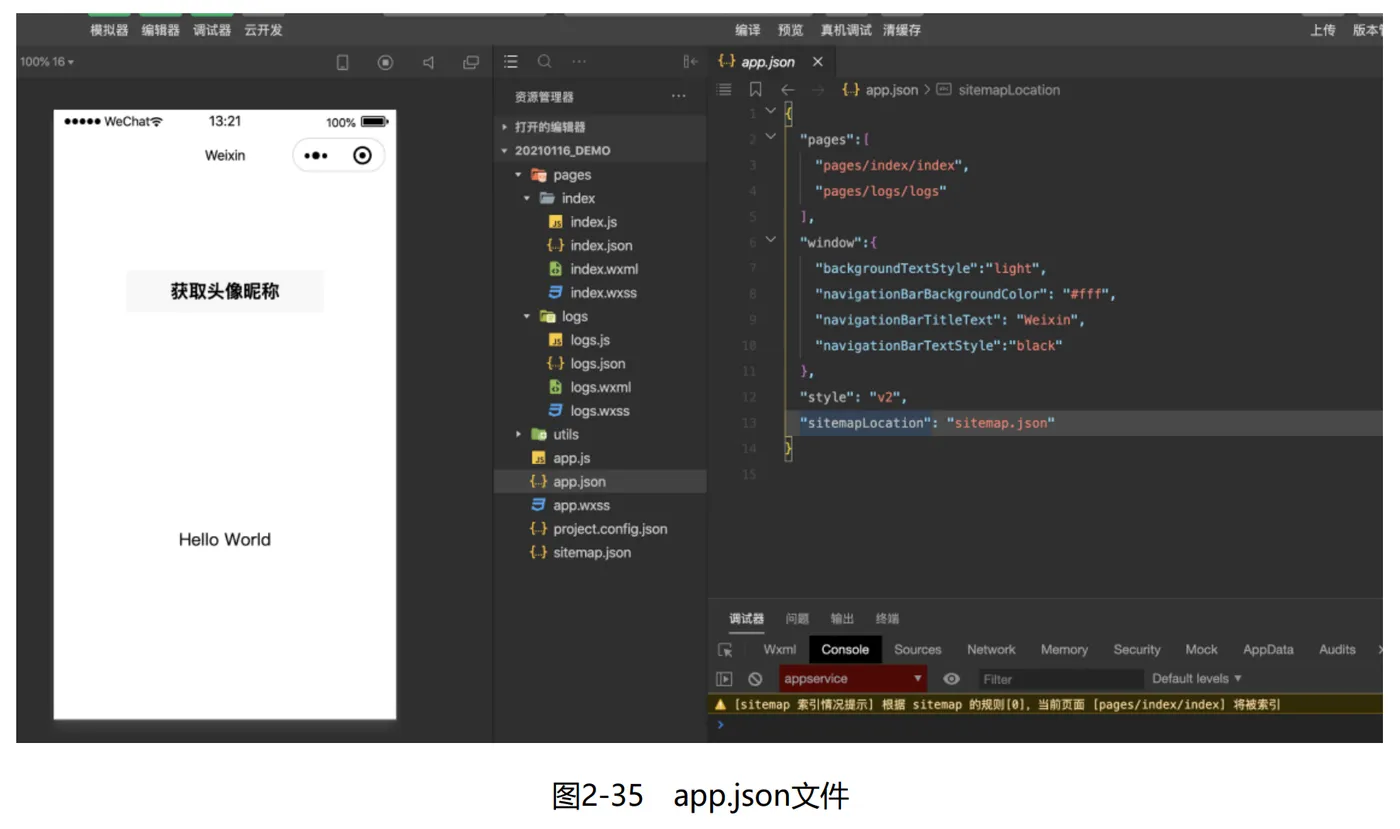Open logs.json file

600,364
